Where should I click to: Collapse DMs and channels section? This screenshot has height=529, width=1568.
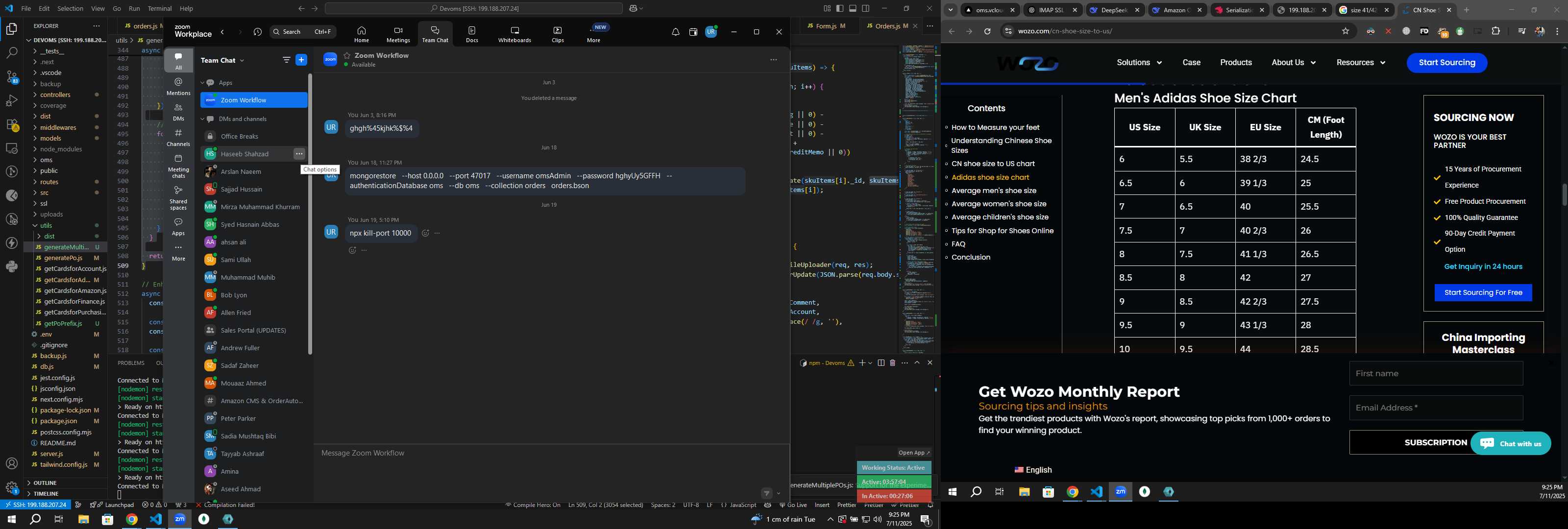(203, 120)
